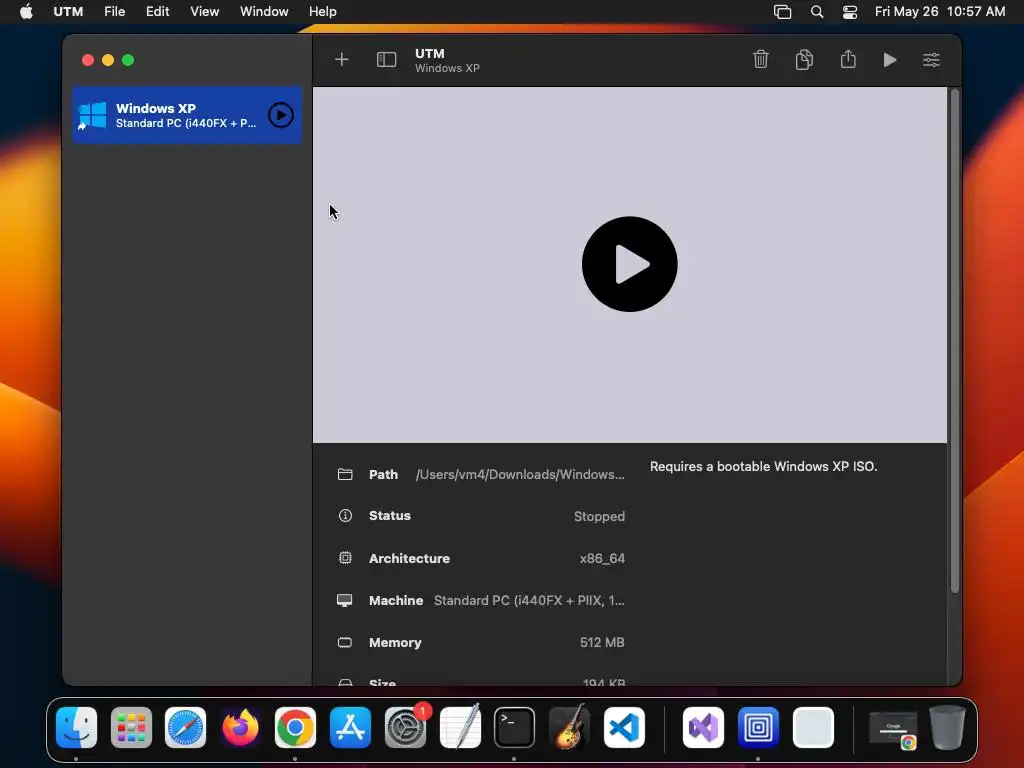Click the Standard PC machine value
This screenshot has width=1024, height=768.
(529, 600)
